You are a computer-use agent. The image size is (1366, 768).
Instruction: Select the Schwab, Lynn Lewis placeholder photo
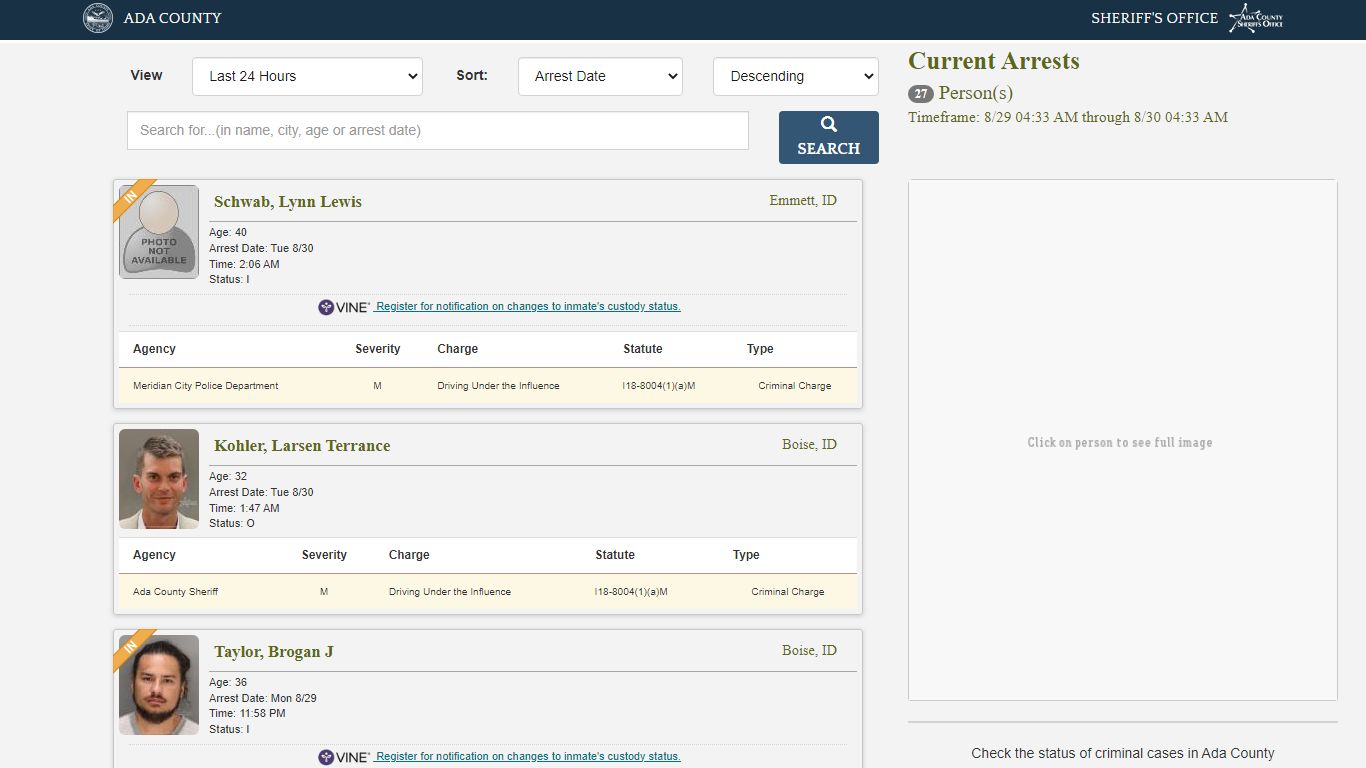point(159,231)
